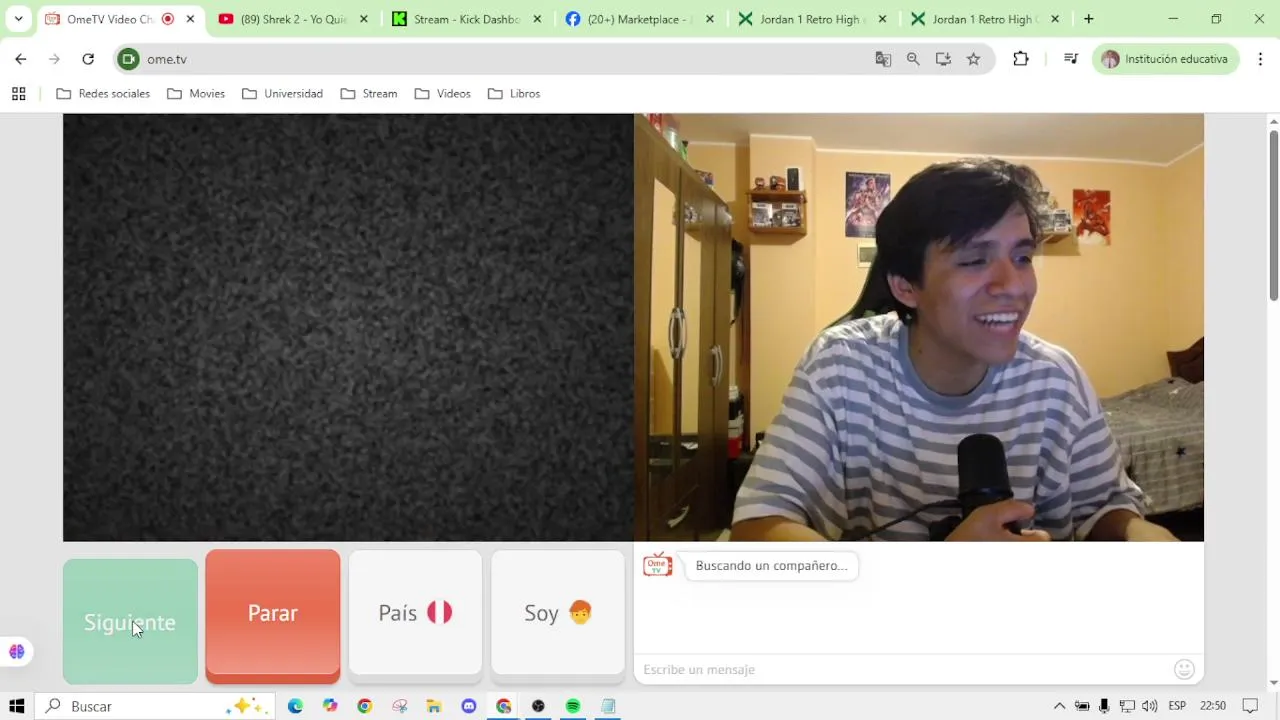1280x720 pixels.
Task: Close the OmeTV Video Chat tab
Action: point(190,19)
